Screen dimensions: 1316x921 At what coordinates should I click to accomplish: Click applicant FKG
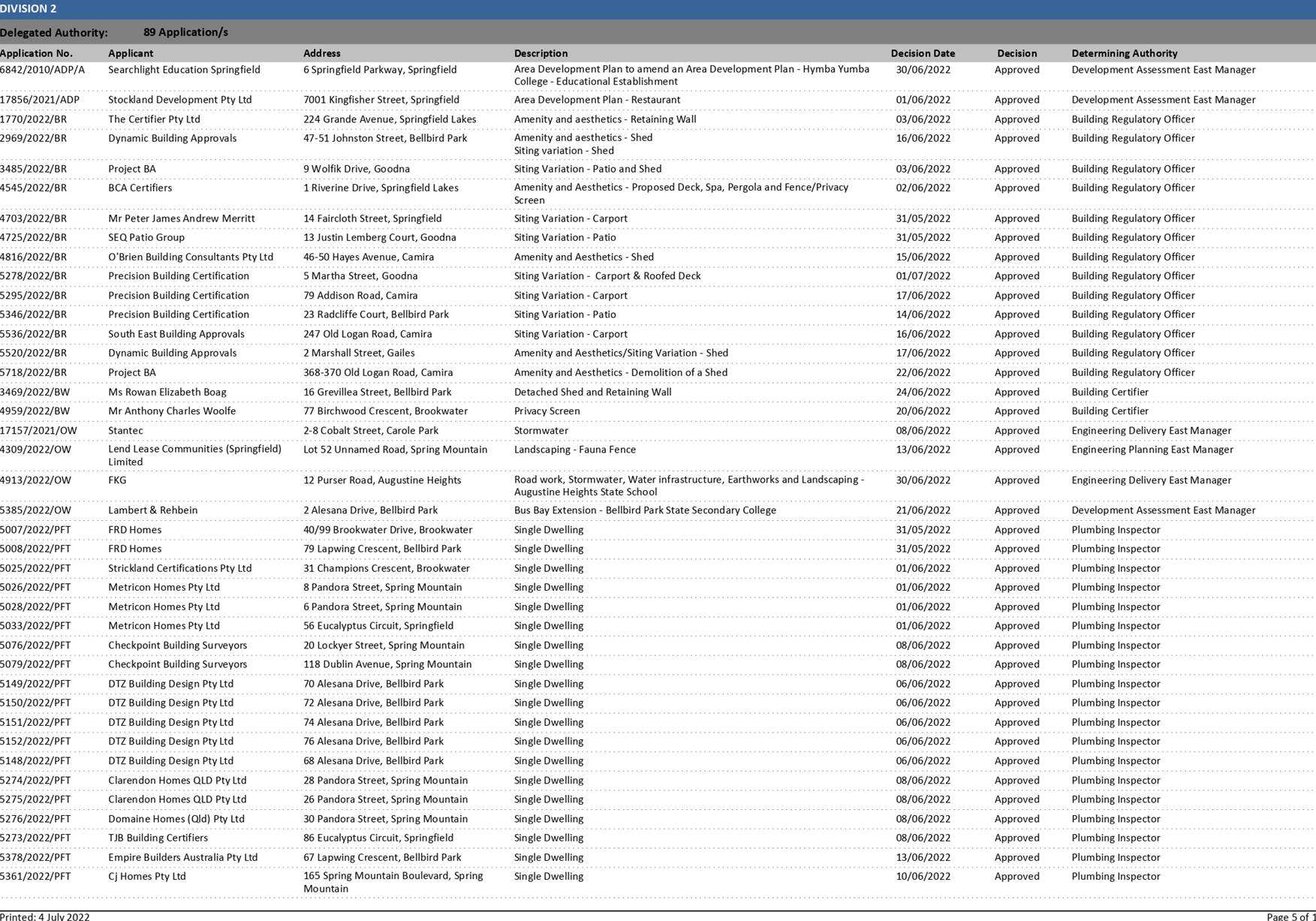coord(117,480)
